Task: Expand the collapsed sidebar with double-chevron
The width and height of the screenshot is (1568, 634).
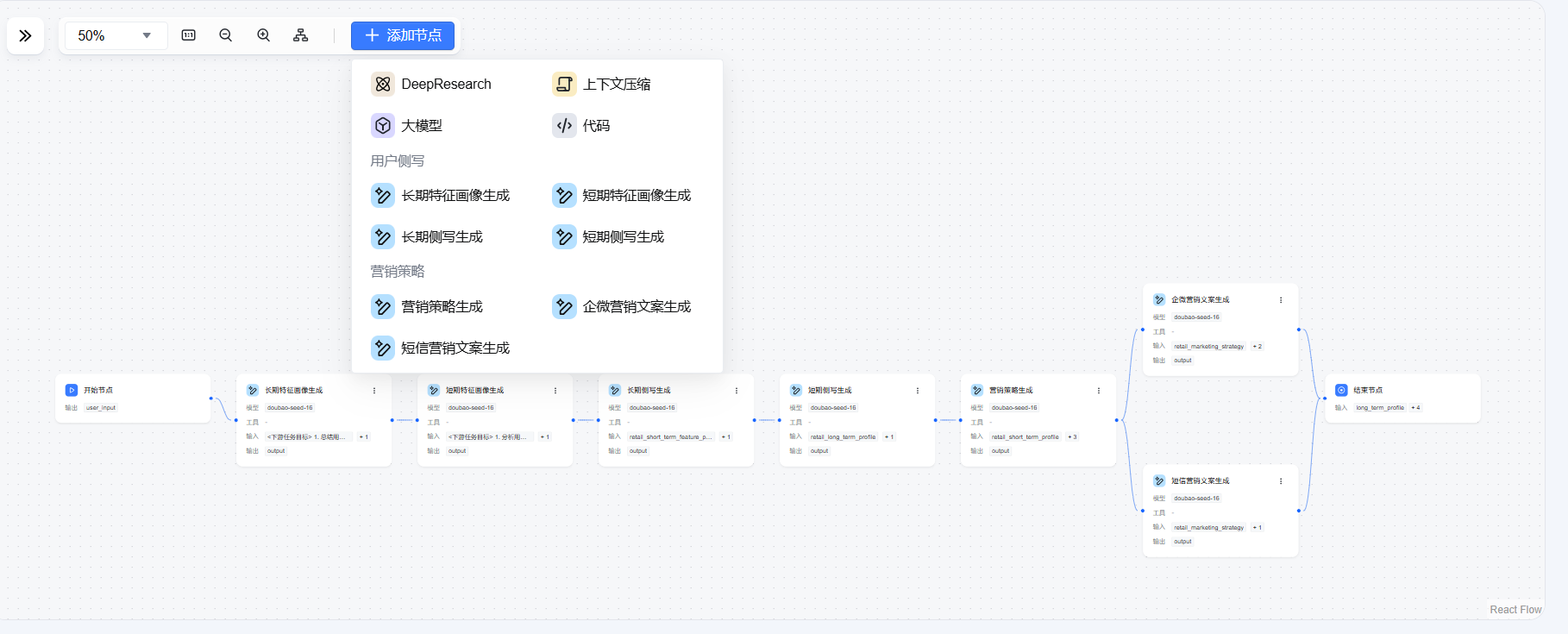Action: pyautogui.click(x=25, y=35)
